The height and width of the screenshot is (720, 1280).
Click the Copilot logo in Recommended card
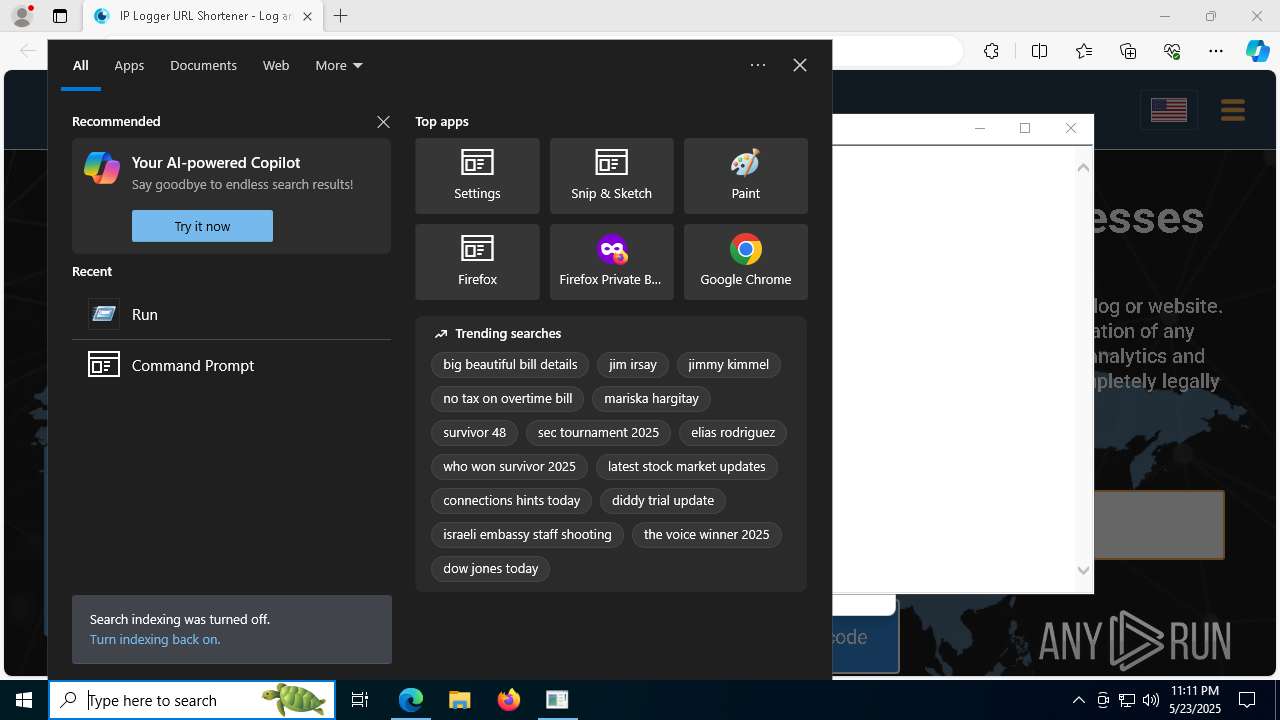pos(102,168)
